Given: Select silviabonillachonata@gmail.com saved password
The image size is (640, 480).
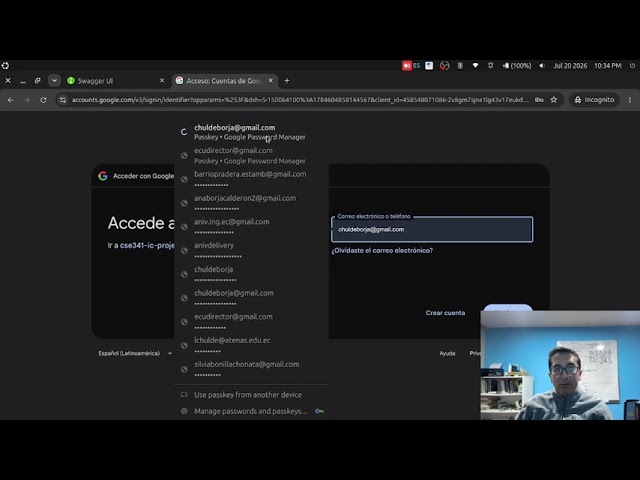Looking at the screenshot, I should click(x=251, y=369).
